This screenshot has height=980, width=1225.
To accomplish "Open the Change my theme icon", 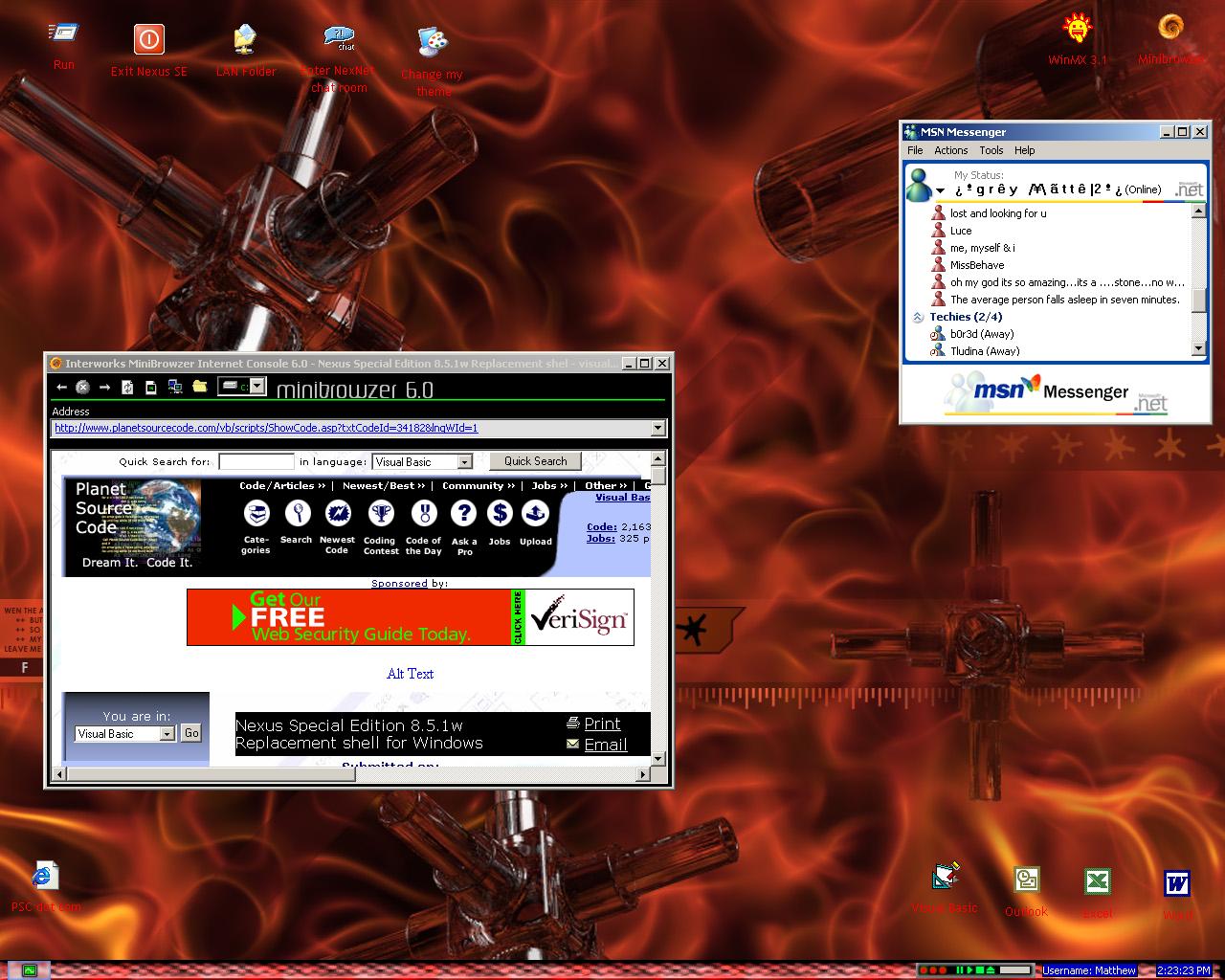I will (x=433, y=42).
